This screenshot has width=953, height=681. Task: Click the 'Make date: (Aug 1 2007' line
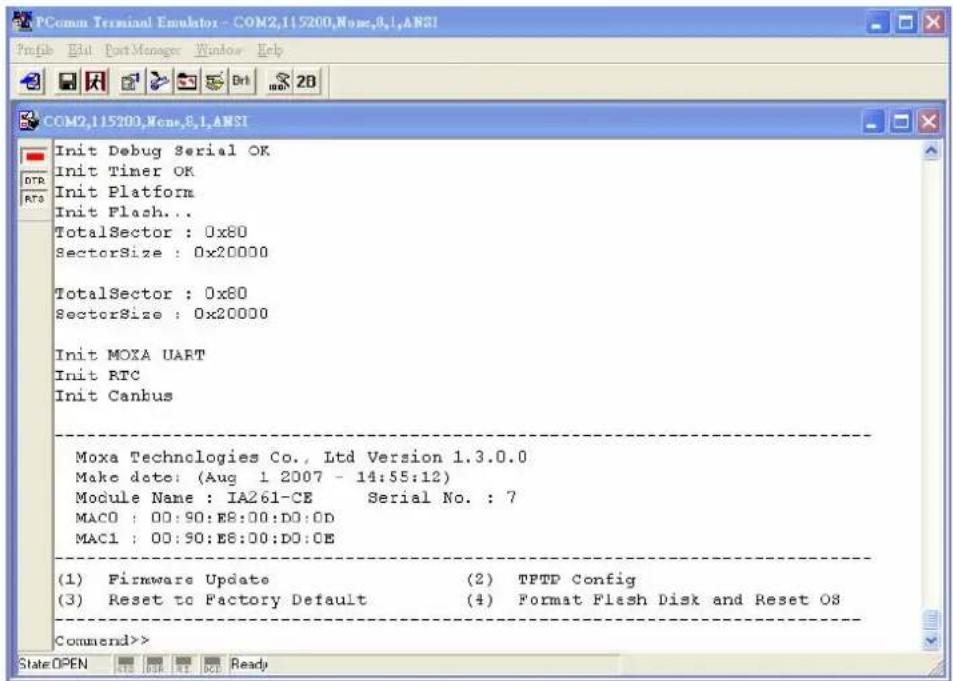pyautogui.click(x=263, y=477)
